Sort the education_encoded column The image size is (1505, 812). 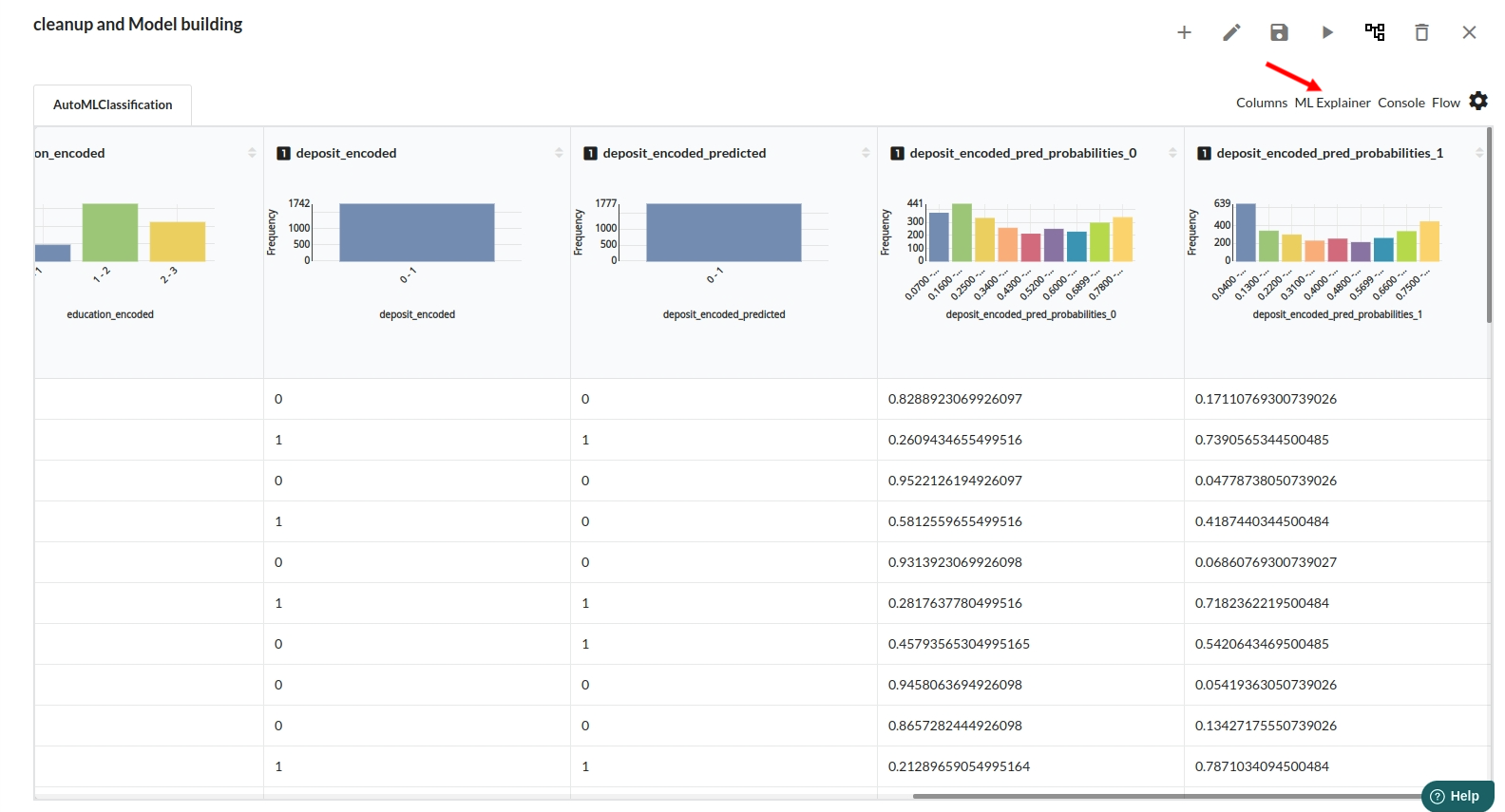pos(252,153)
